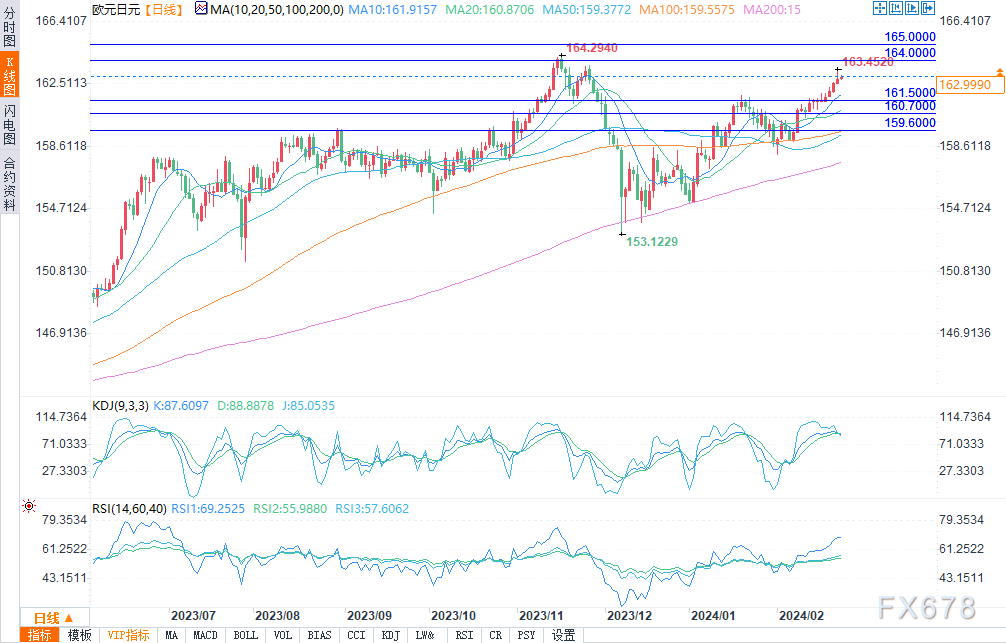Select the 指标 bottom tab
Screen dimensions: 1006x643
tap(40, 635)
